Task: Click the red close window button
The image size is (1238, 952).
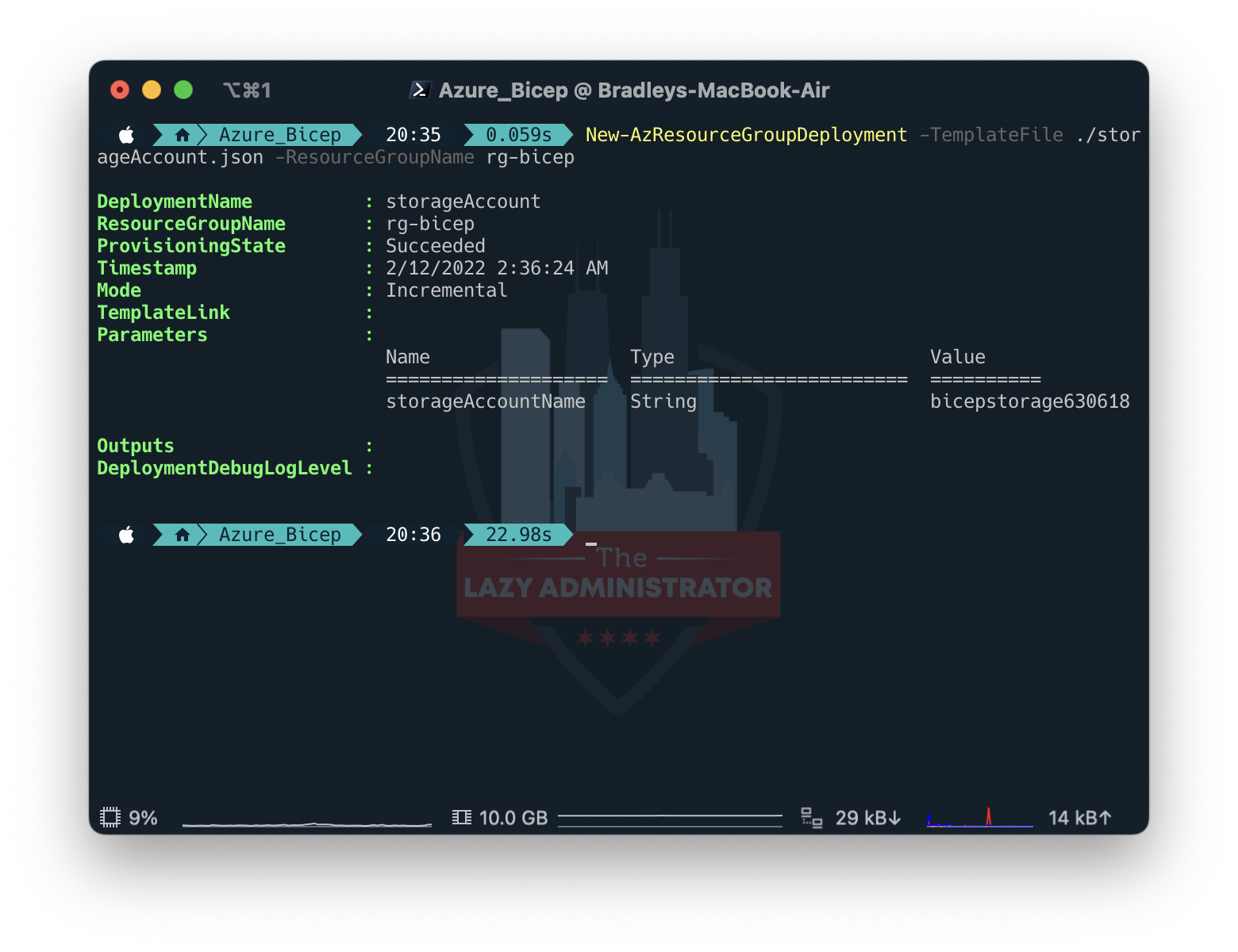Action: tap(120, 90)
